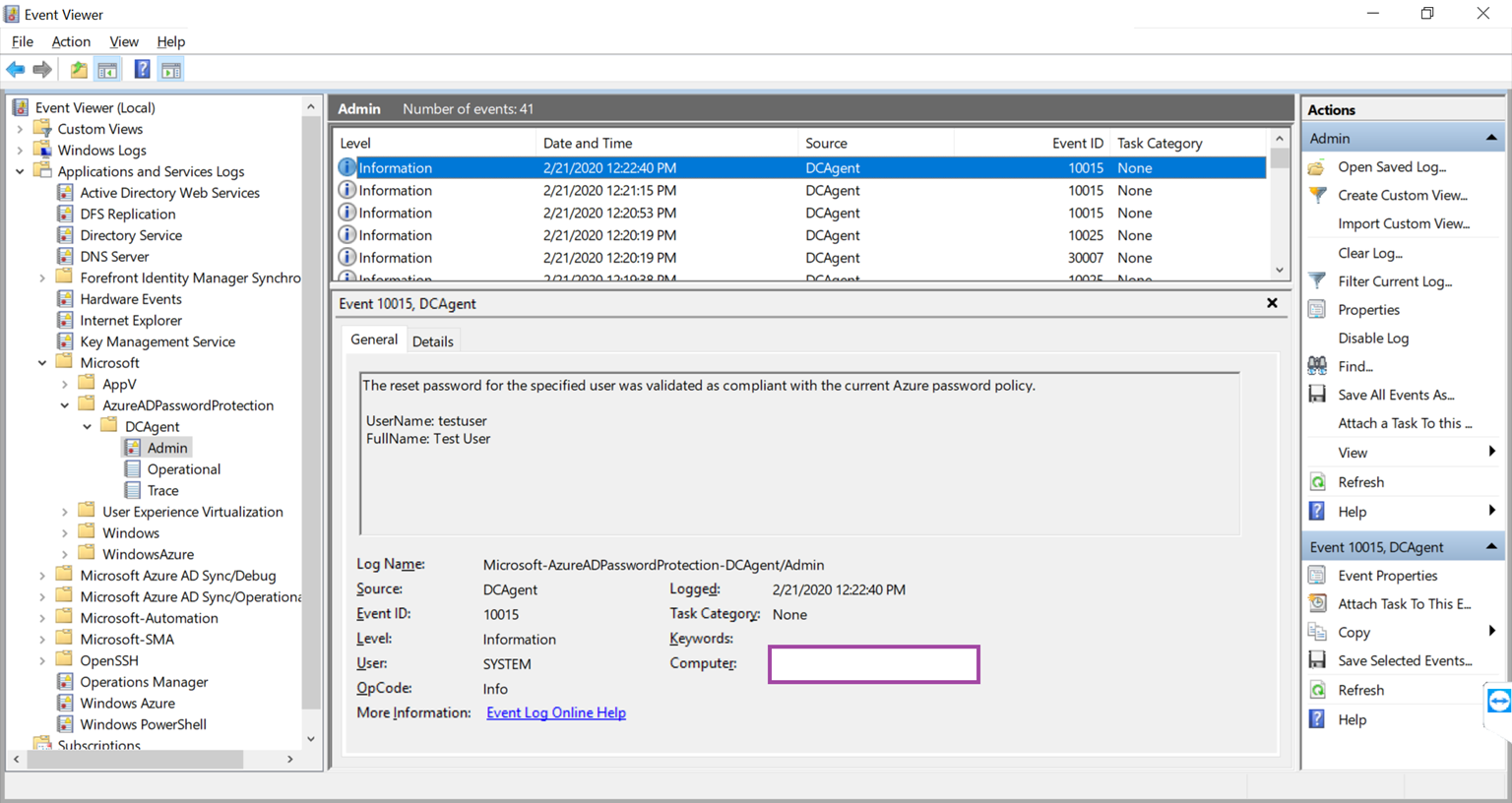
Task: Click Refresh icon under Event 10015 actions
Action: pos(1317,690)
